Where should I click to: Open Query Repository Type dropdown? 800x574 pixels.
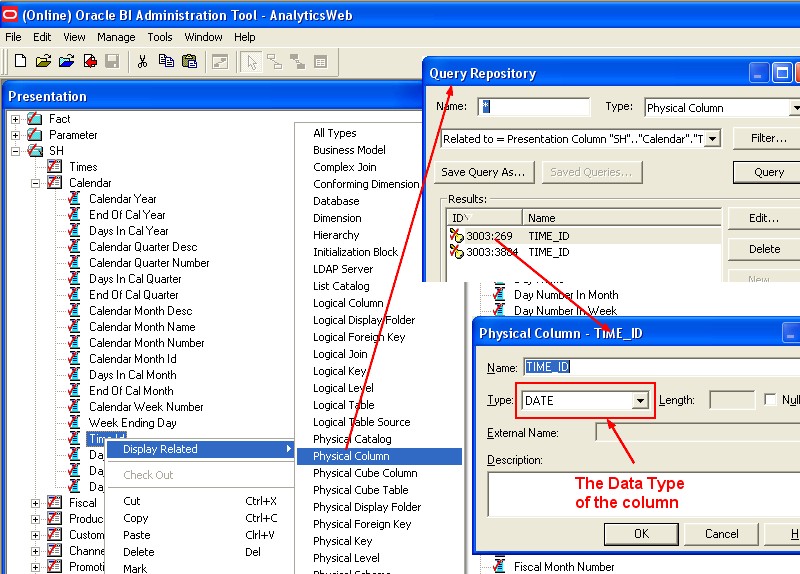(x=794, y=108)
